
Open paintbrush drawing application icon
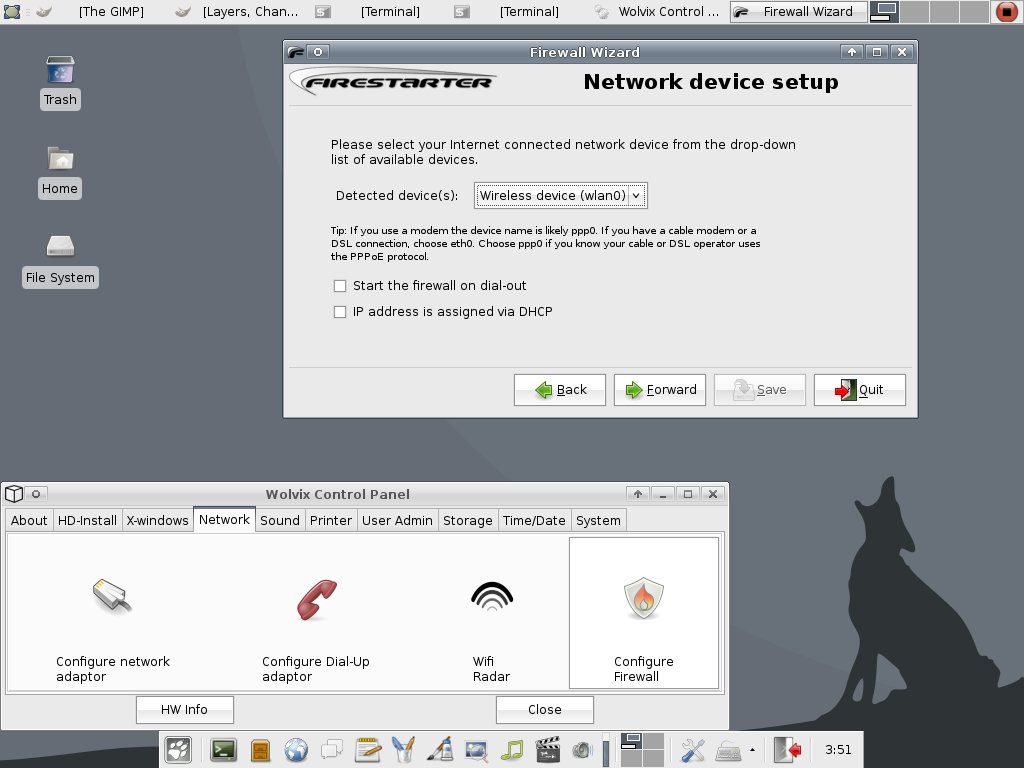440,750
